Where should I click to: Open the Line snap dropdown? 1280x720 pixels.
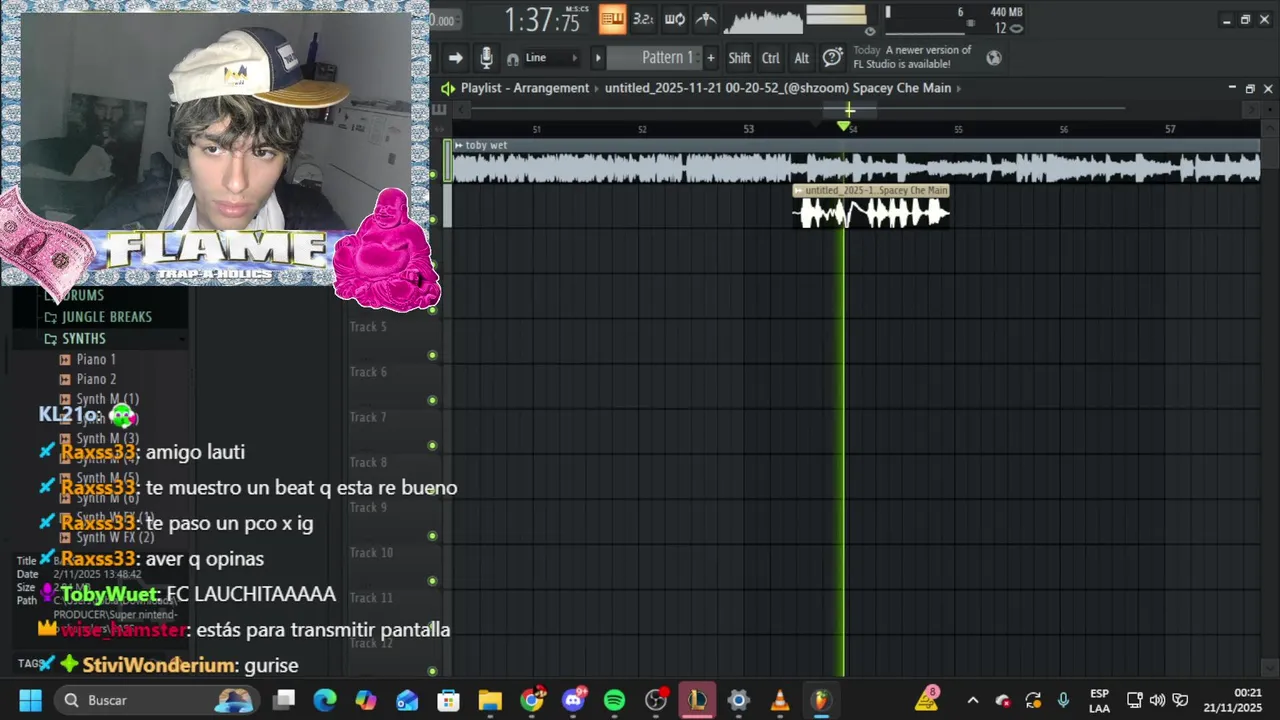(549, 58)
